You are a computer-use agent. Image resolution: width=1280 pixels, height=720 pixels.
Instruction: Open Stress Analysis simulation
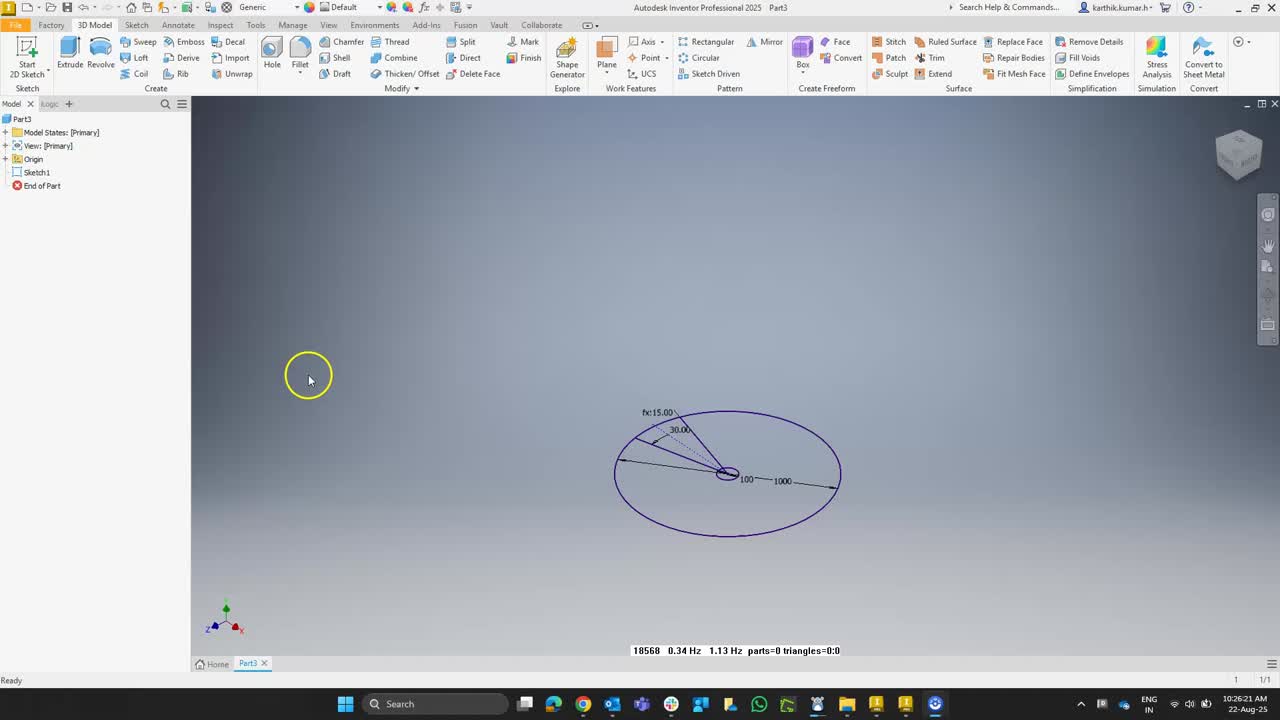tap(1157, 58)
